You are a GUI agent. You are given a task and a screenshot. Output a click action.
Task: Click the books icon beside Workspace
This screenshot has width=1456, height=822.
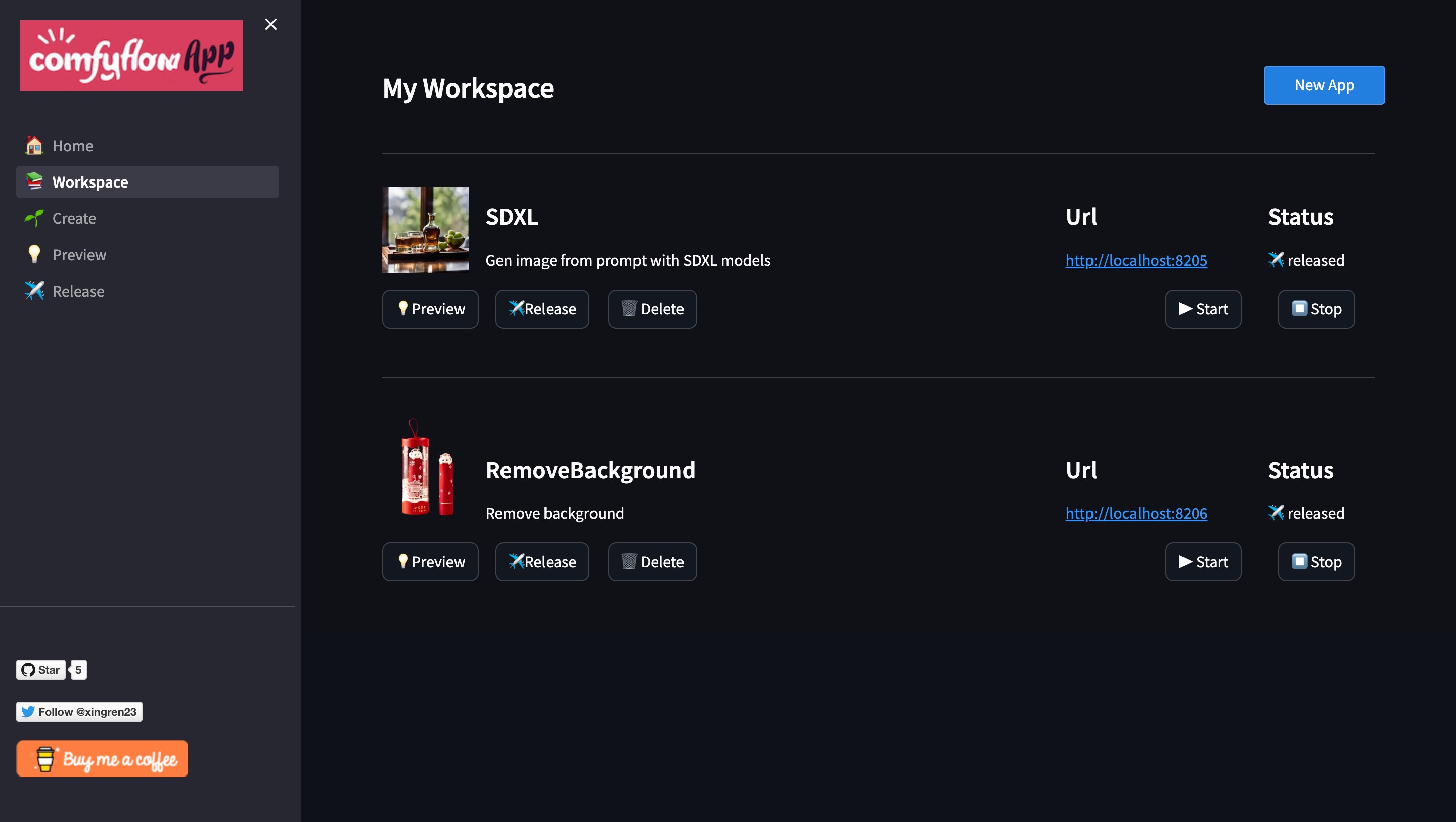[34, 181]
